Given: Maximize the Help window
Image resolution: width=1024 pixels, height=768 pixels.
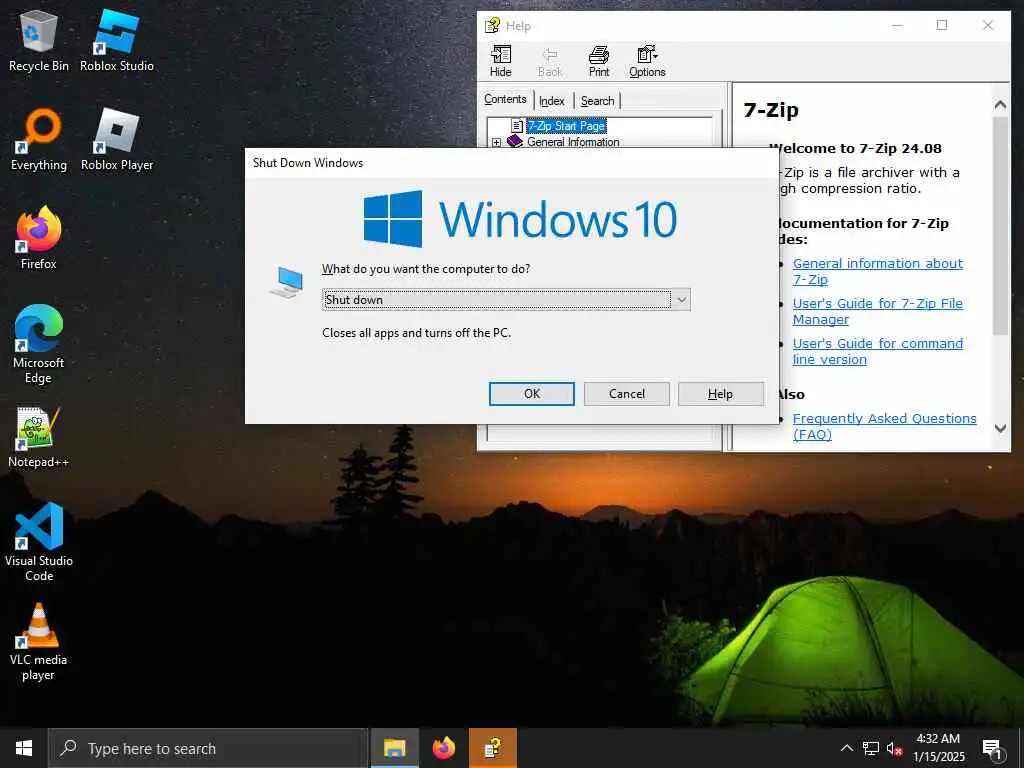Looking at the screenshot, I should [942, 25].
